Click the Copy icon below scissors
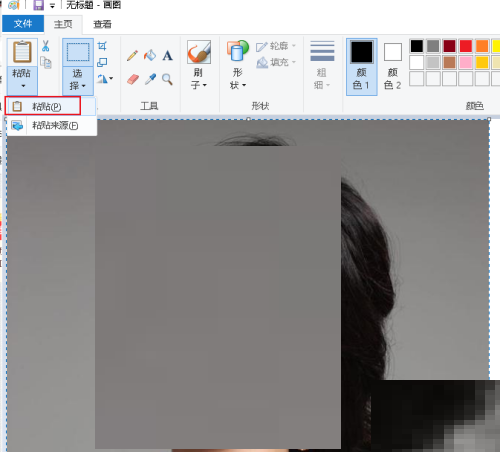 pos(46,62)
